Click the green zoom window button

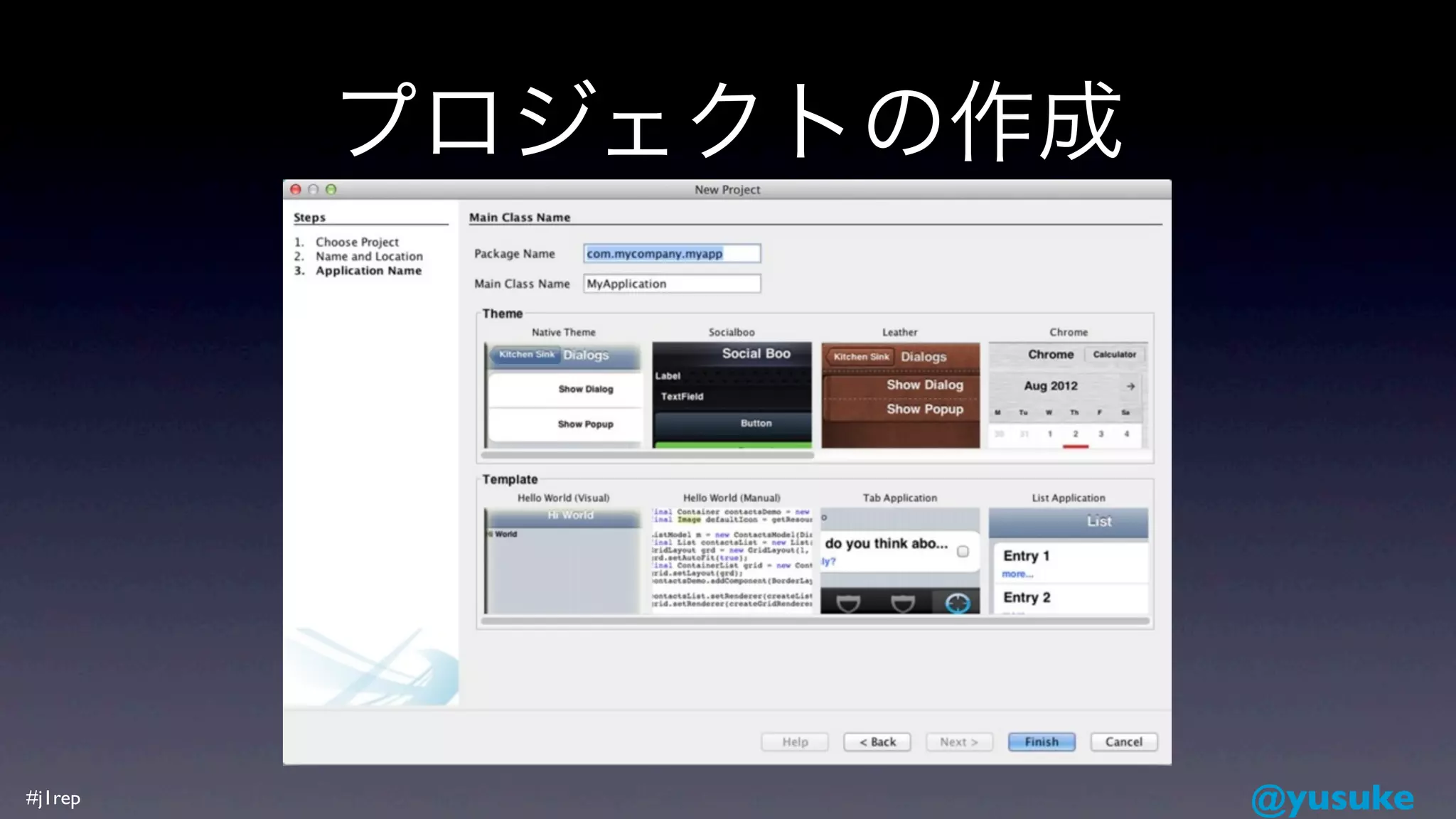331,189
